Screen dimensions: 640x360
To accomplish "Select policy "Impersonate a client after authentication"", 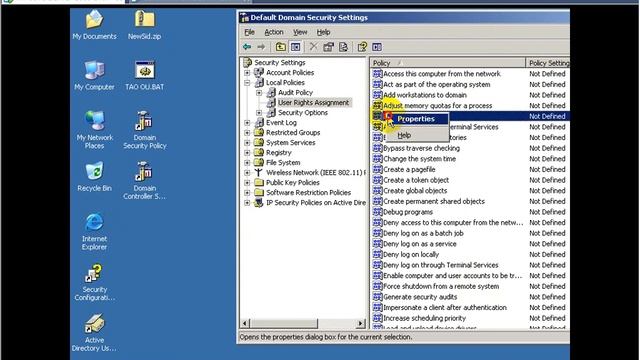I will [445, 307].
